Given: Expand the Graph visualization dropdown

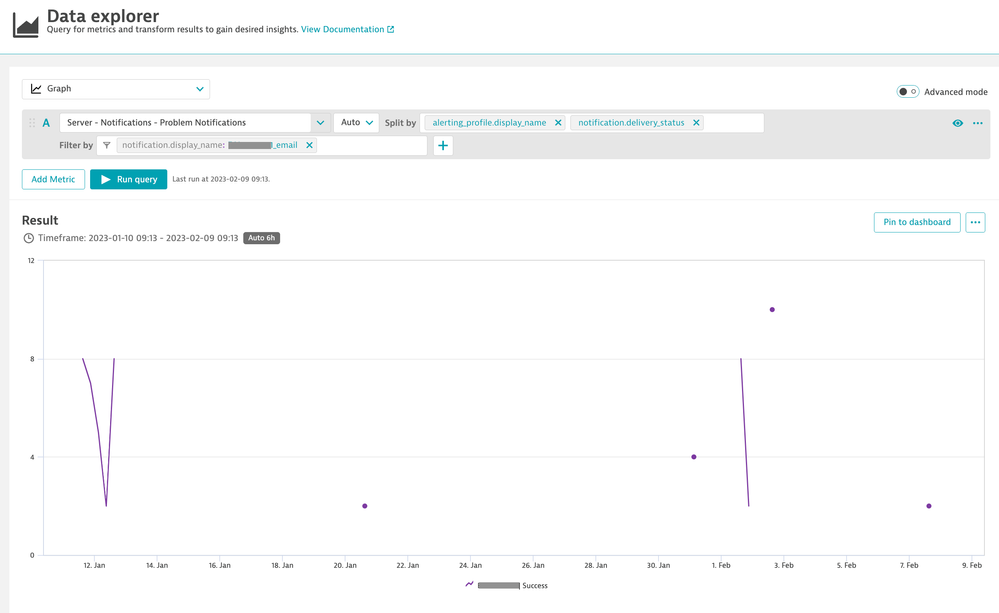Looking at the screenshot, I should (x=116, y=89).
